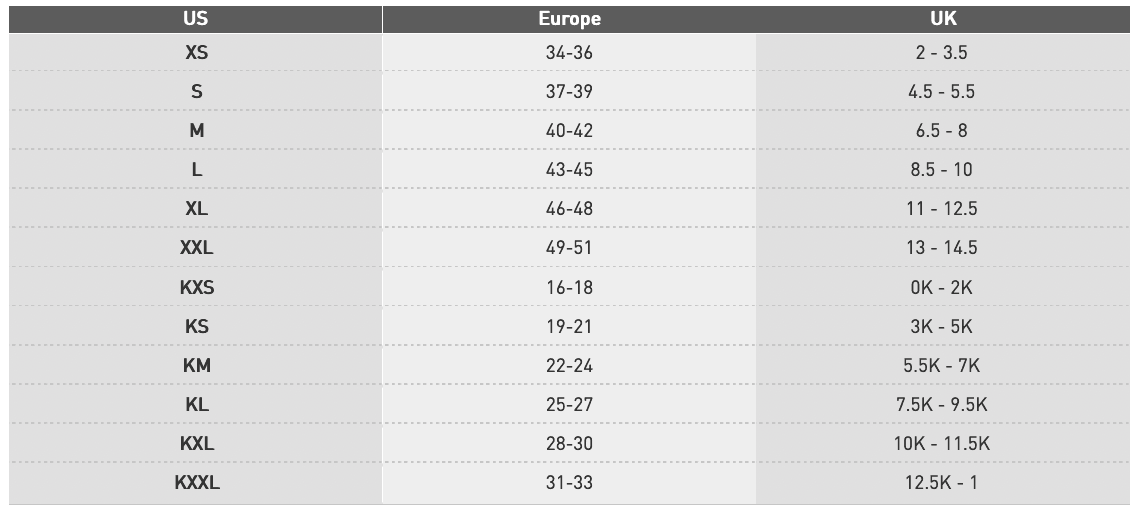1140x514 pixels.
Task: Click the Europe 19-21 cell
Action: click(x=569, y=326)
